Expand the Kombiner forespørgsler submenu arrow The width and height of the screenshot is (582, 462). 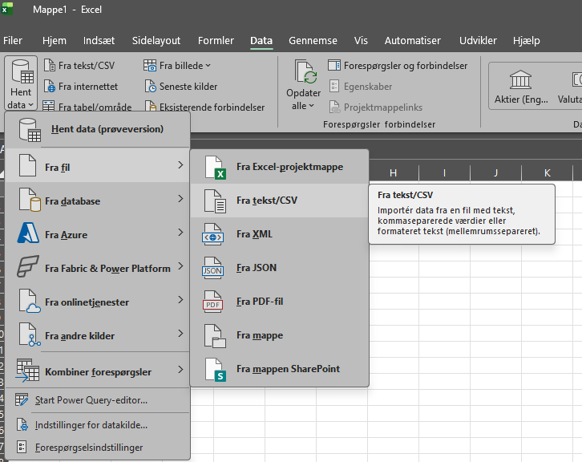pos(180,369)
